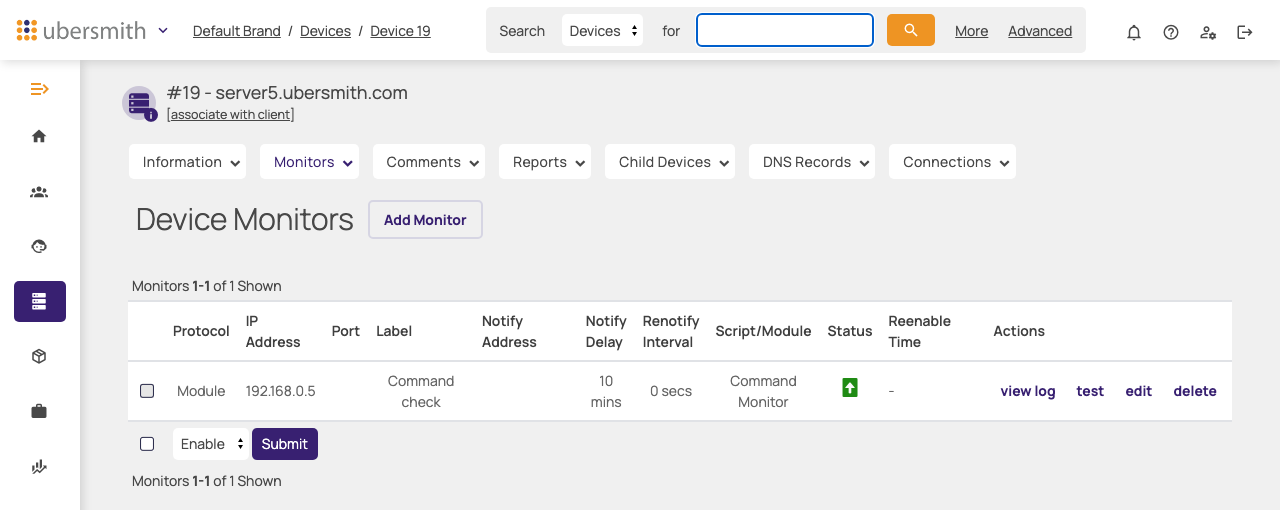Open the briefcase icon in the sidebar
The width and height of the screenshot is (1280, 510).
[39, 411]
